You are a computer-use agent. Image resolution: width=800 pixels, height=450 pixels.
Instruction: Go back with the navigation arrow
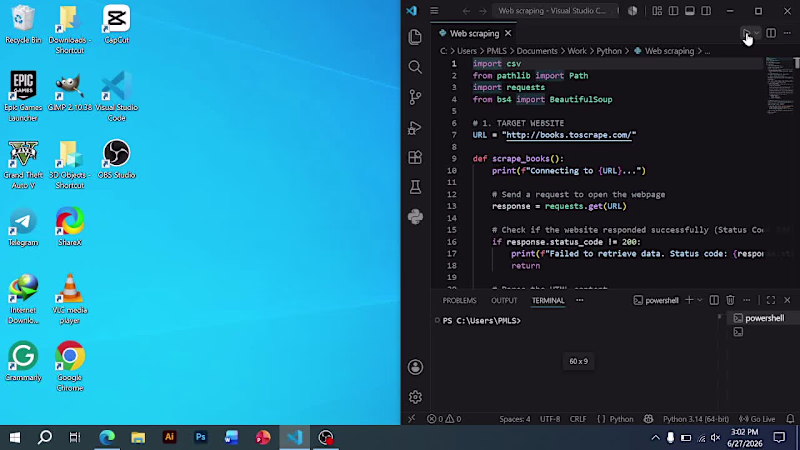[466, 11]
